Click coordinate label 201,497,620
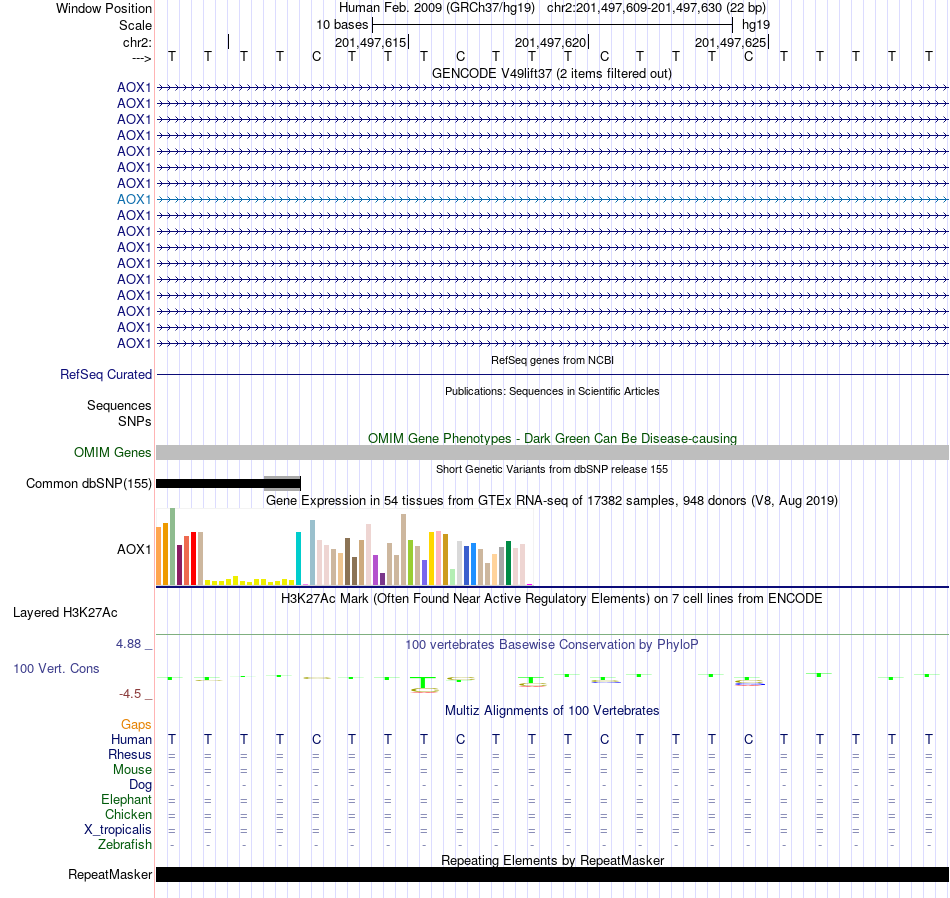Image resolution: width=950 pixels, height=898 pixels. click(550, 42)
